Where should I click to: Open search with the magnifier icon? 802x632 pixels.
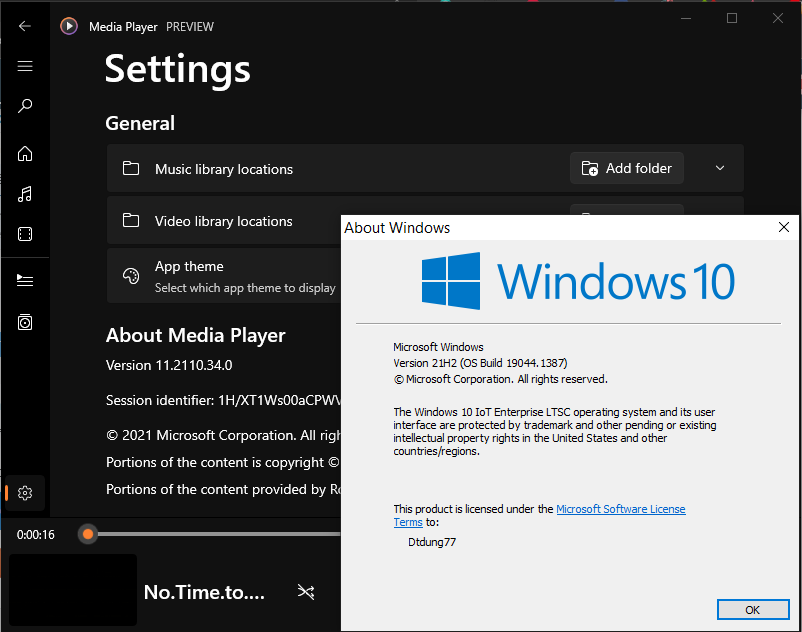coord(25,106)
